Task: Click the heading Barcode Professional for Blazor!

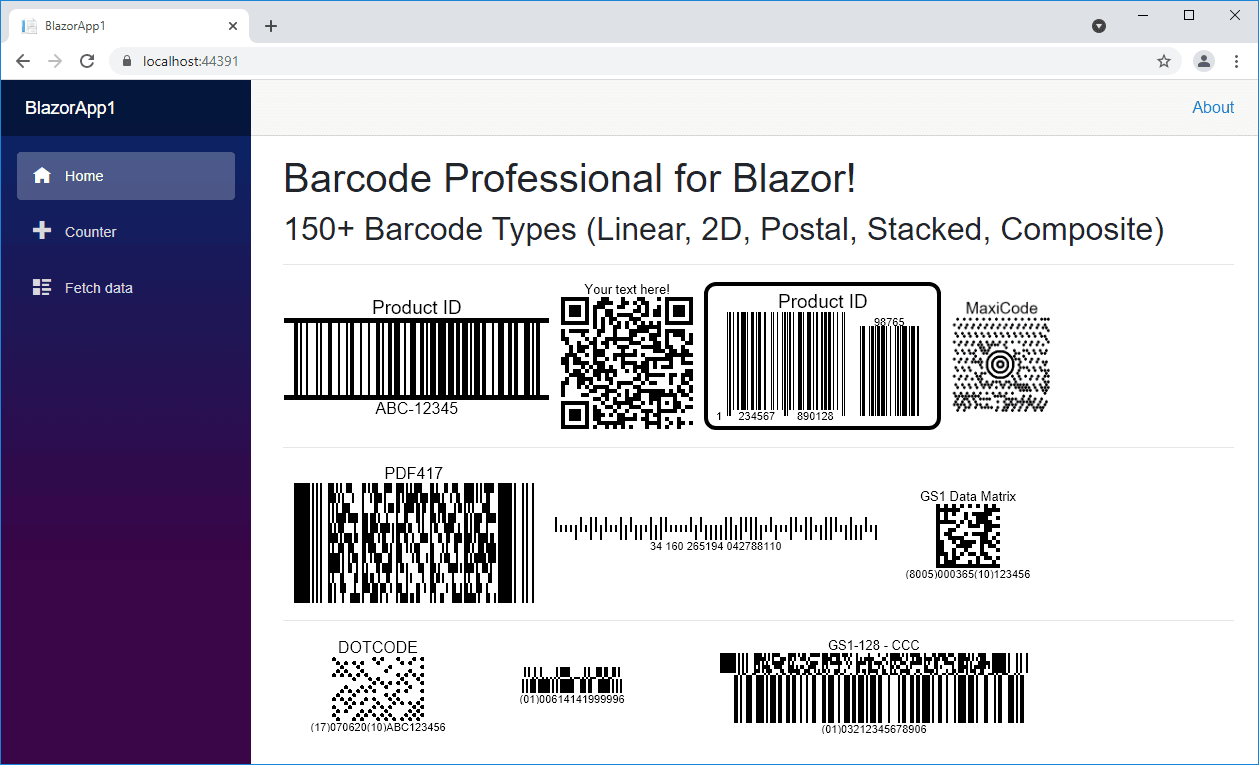Action: point(570,179)
